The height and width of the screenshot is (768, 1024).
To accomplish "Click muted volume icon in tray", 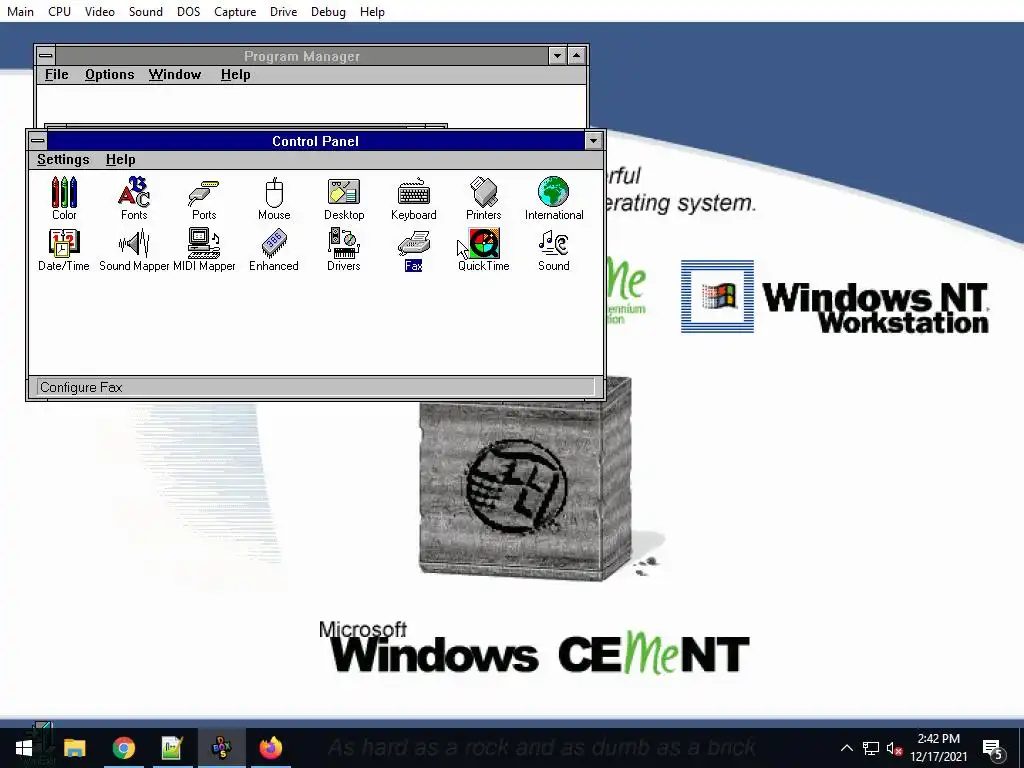I will click(895, 748).
